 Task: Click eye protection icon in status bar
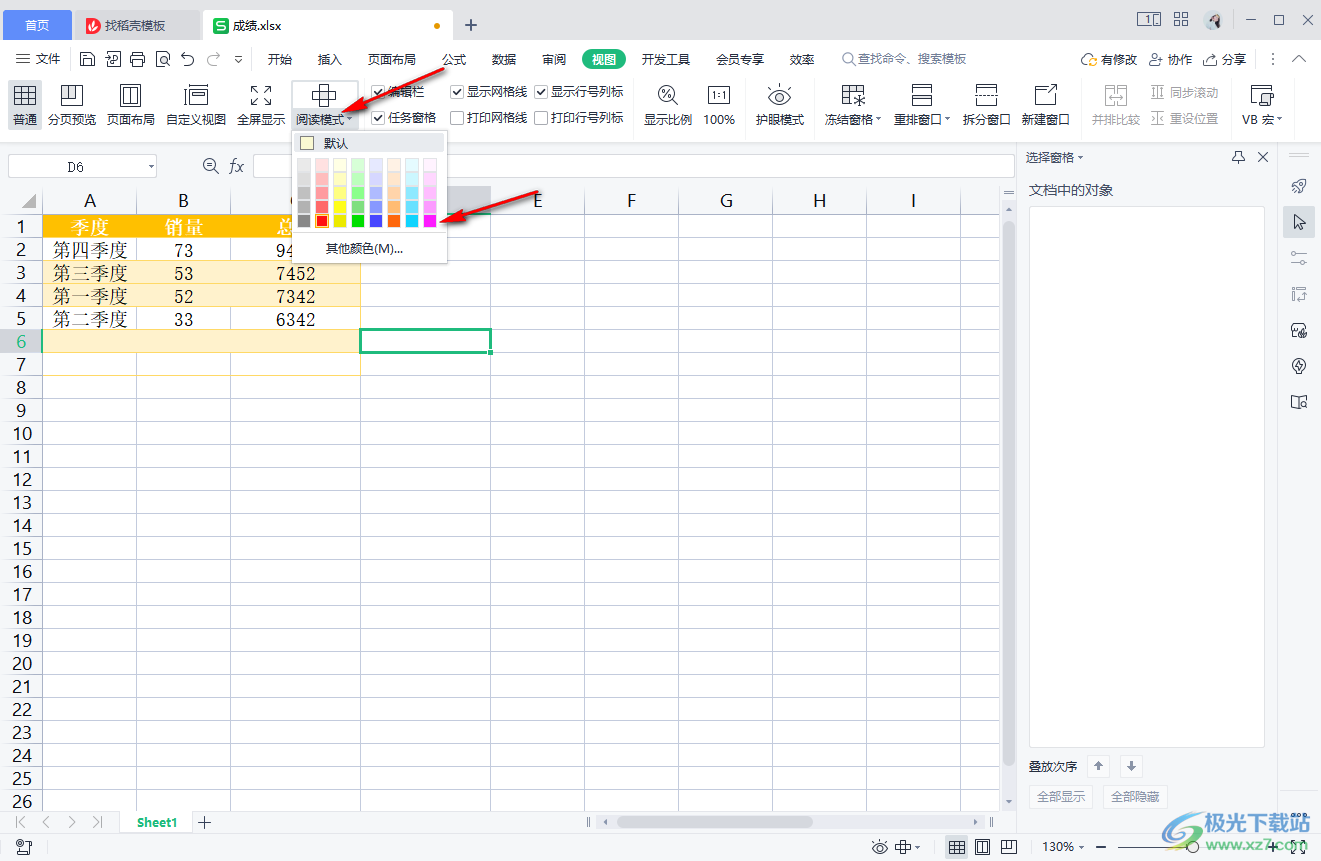tap(879, 847)
